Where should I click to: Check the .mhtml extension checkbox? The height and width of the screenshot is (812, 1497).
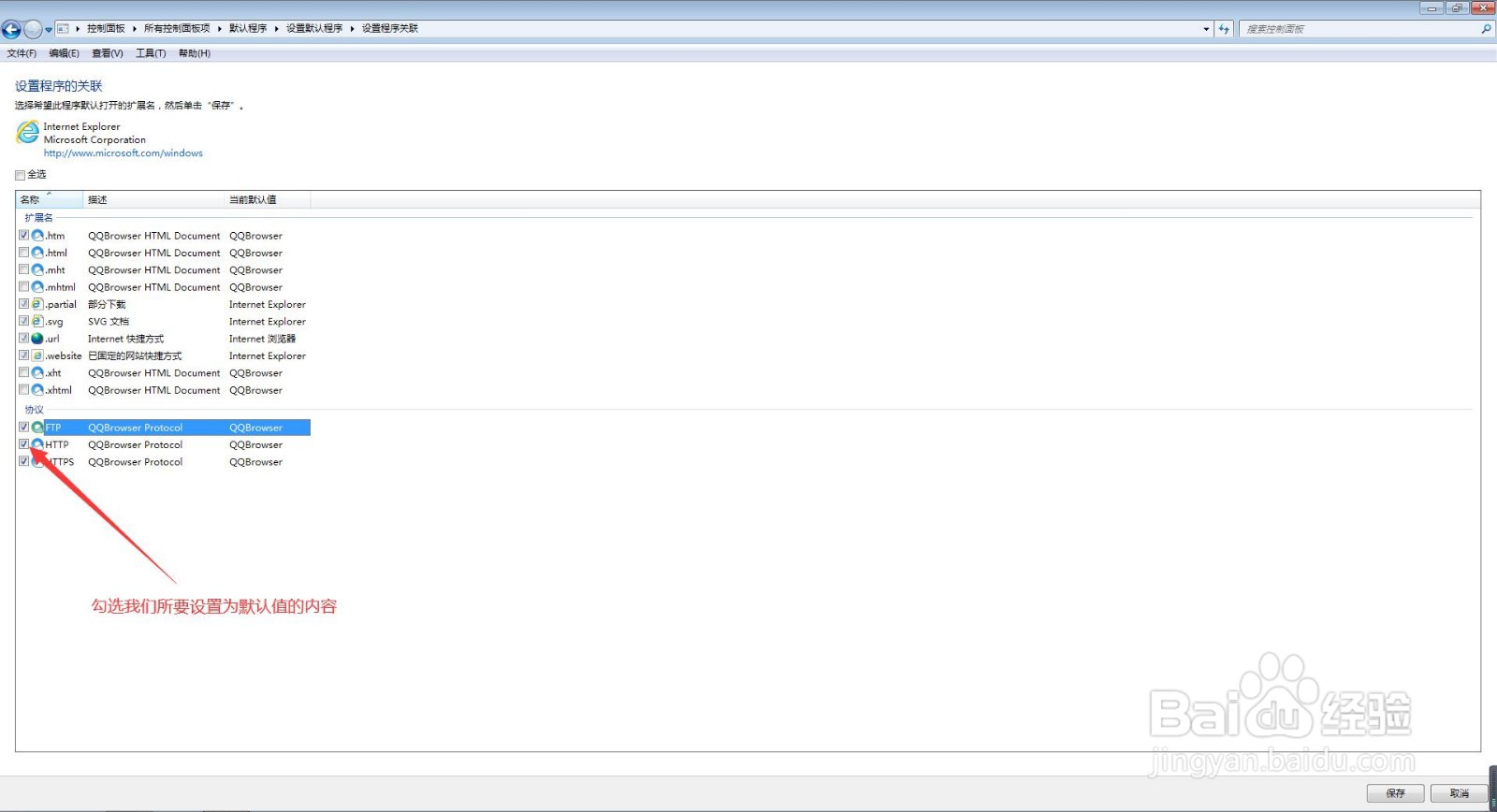pos(23,287)
